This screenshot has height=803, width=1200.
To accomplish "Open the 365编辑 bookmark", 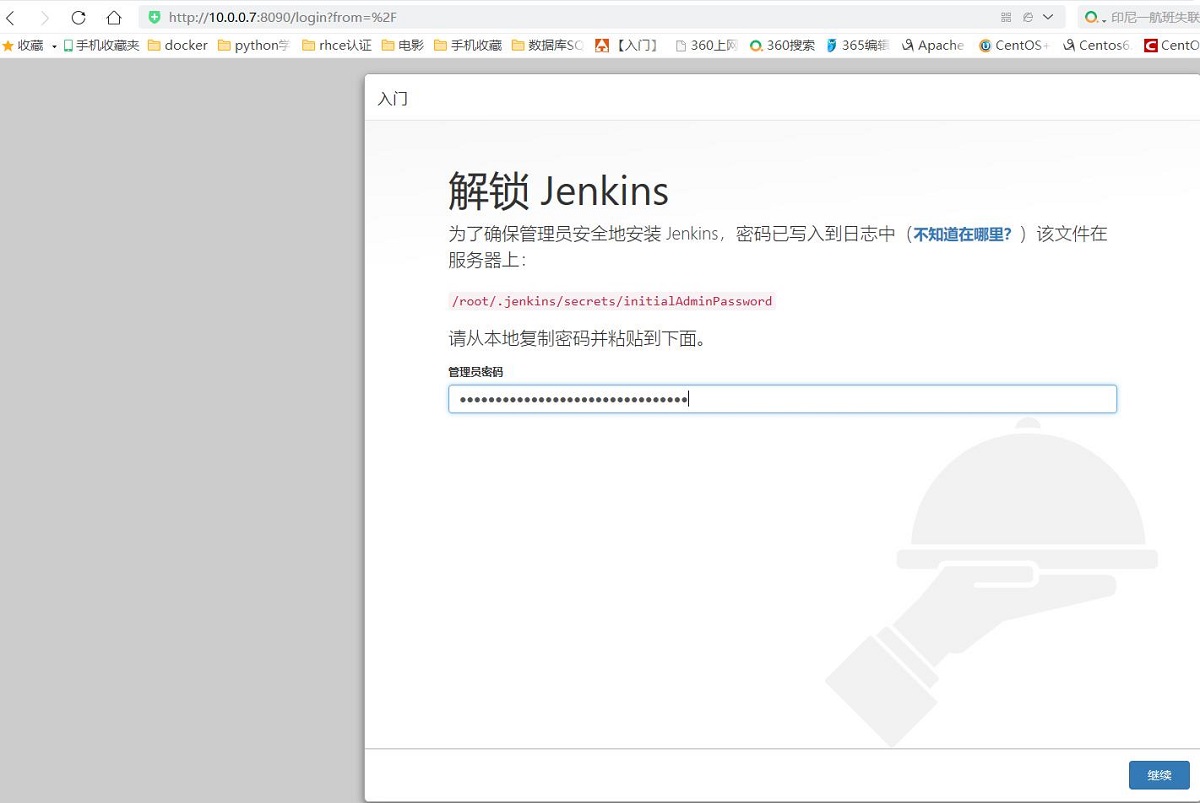I will (x=858, y=45).
